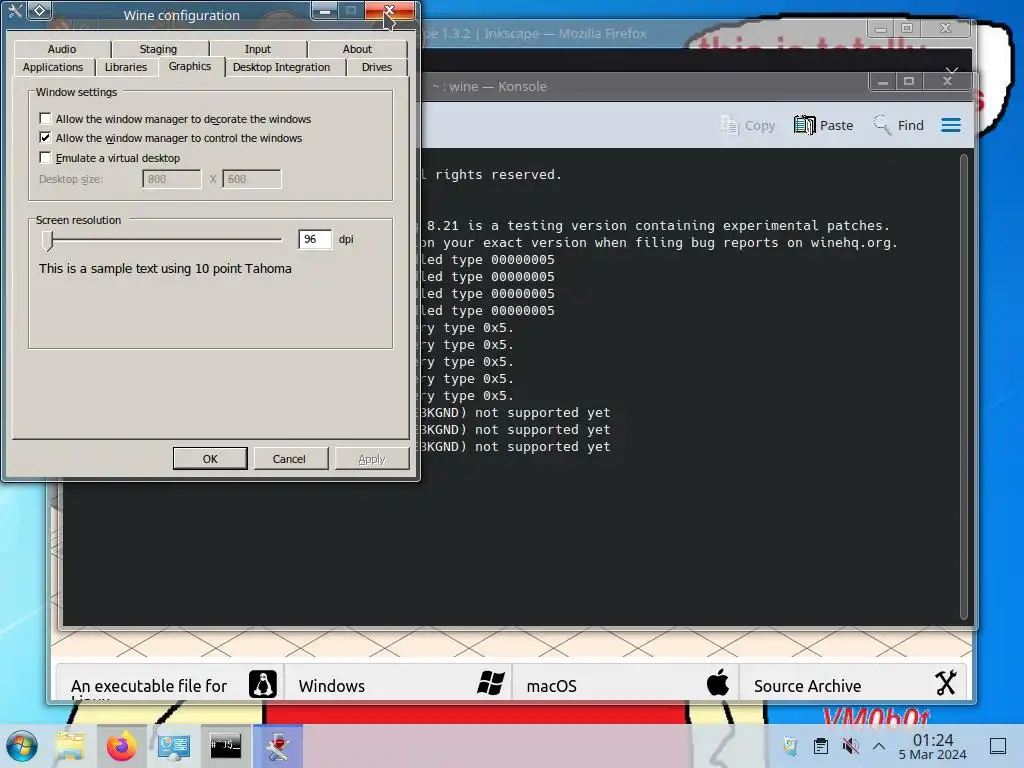1024x768 pixels.
Task: Switch to Firefox in the taskbar
Action: (x=121, y=746)
